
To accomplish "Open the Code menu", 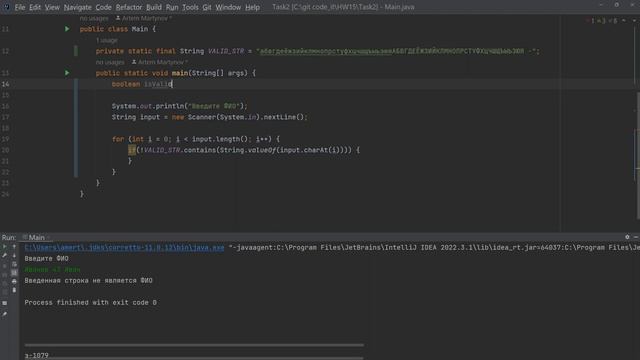I will click(103, 7).
